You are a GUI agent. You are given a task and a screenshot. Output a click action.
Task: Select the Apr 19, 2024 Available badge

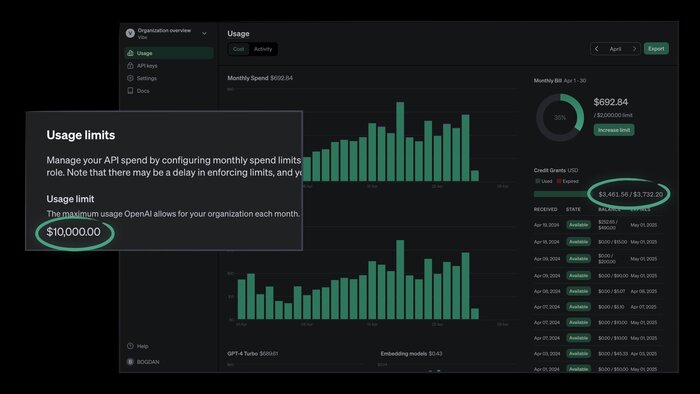point(578,225)
